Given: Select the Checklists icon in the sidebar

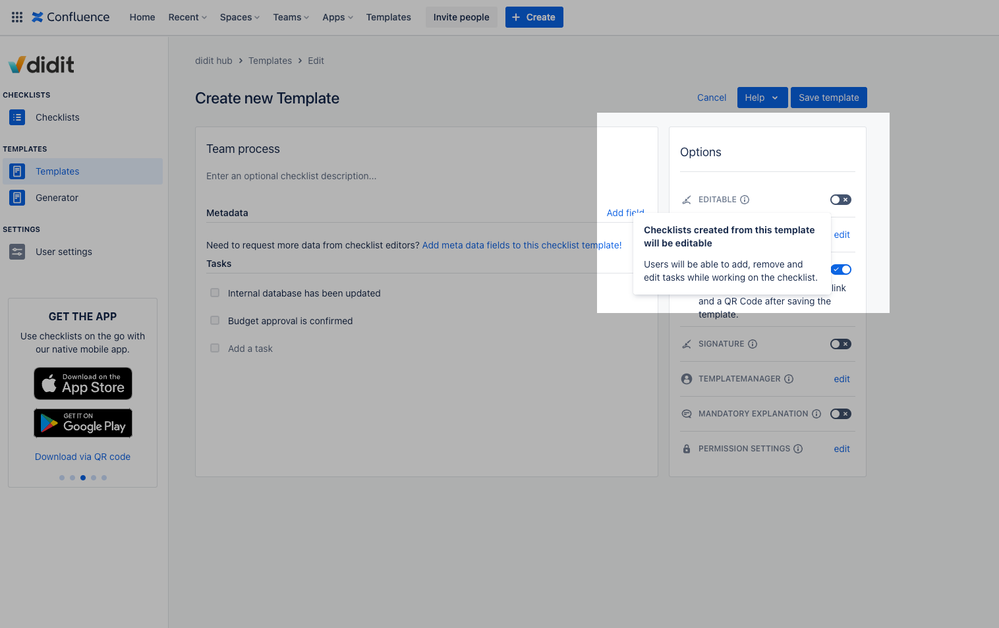Looking at the screenshot, I should click(x=16, y=117).
